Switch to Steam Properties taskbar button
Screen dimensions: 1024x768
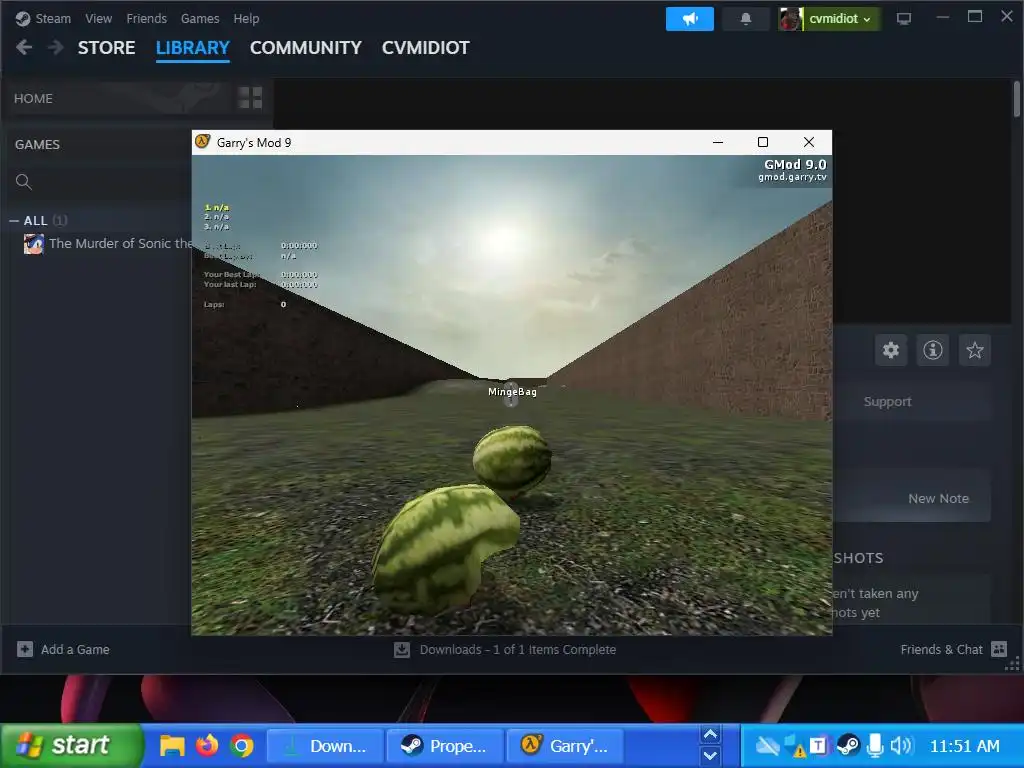point(444,746)
